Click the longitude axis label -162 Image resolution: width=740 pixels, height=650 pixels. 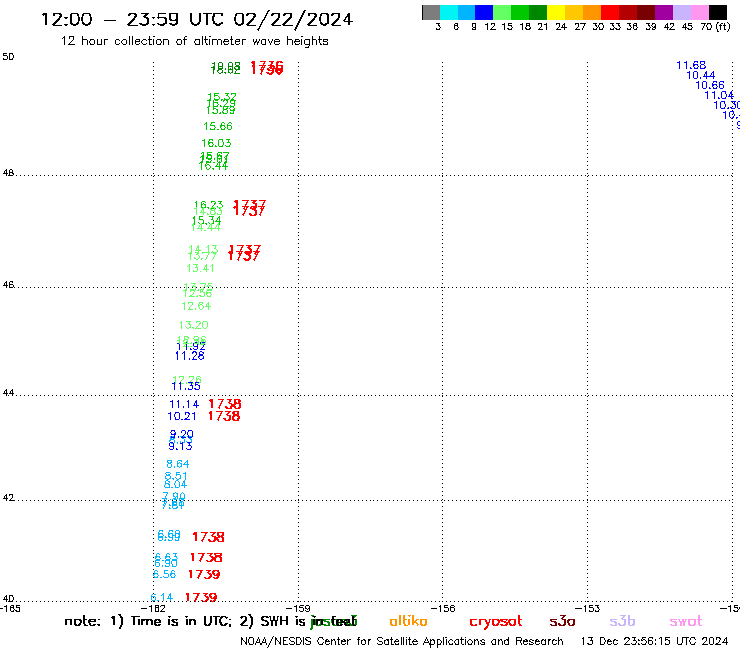point(153,609)
